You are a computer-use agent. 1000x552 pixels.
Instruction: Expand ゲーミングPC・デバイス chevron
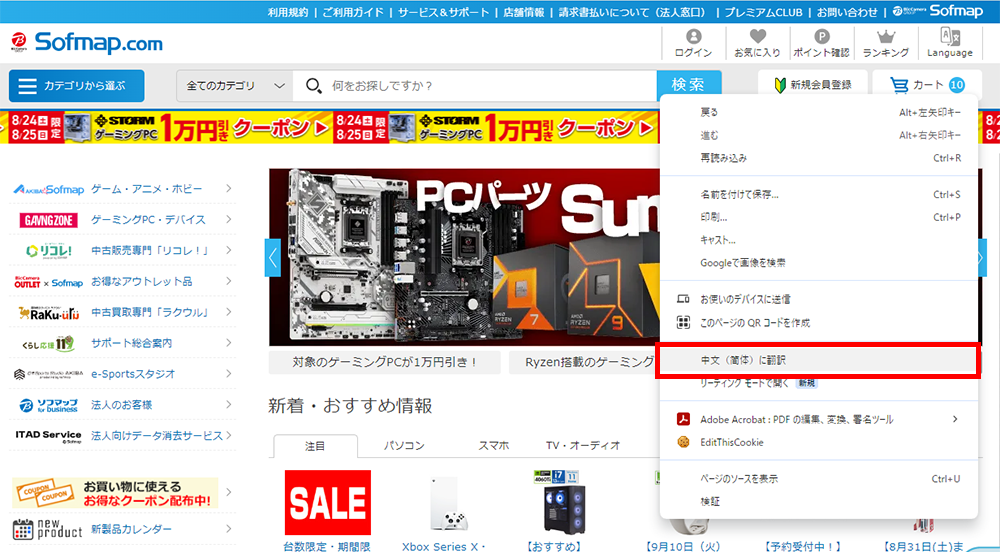[x=228, y=219]
